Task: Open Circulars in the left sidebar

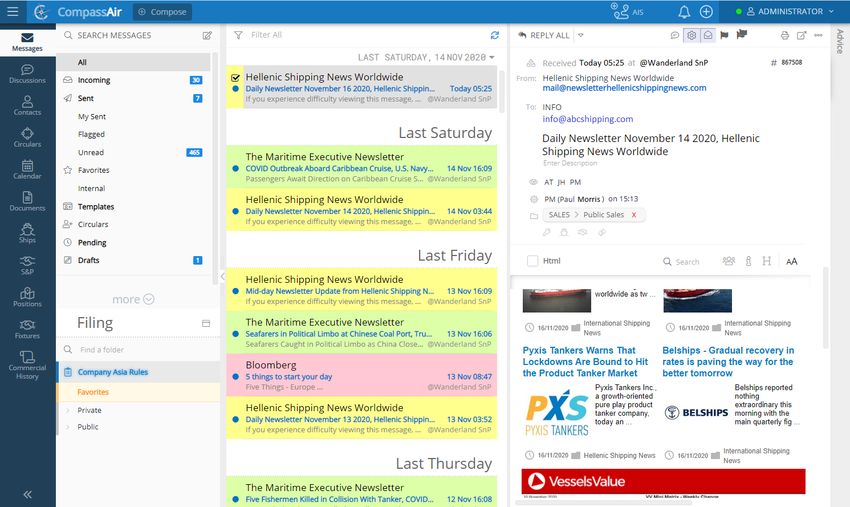Action: tap(27, 138)
